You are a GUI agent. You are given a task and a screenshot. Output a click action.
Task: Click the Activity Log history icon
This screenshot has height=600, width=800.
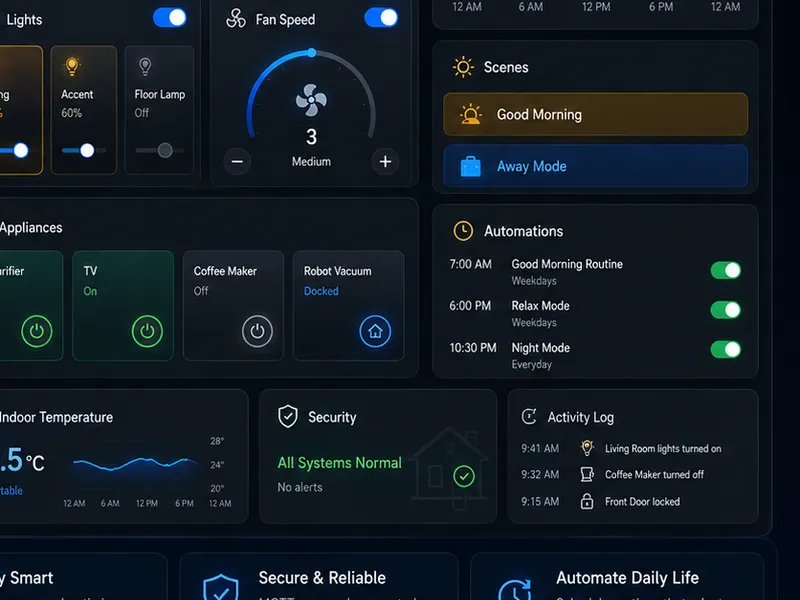coord(529,417)
